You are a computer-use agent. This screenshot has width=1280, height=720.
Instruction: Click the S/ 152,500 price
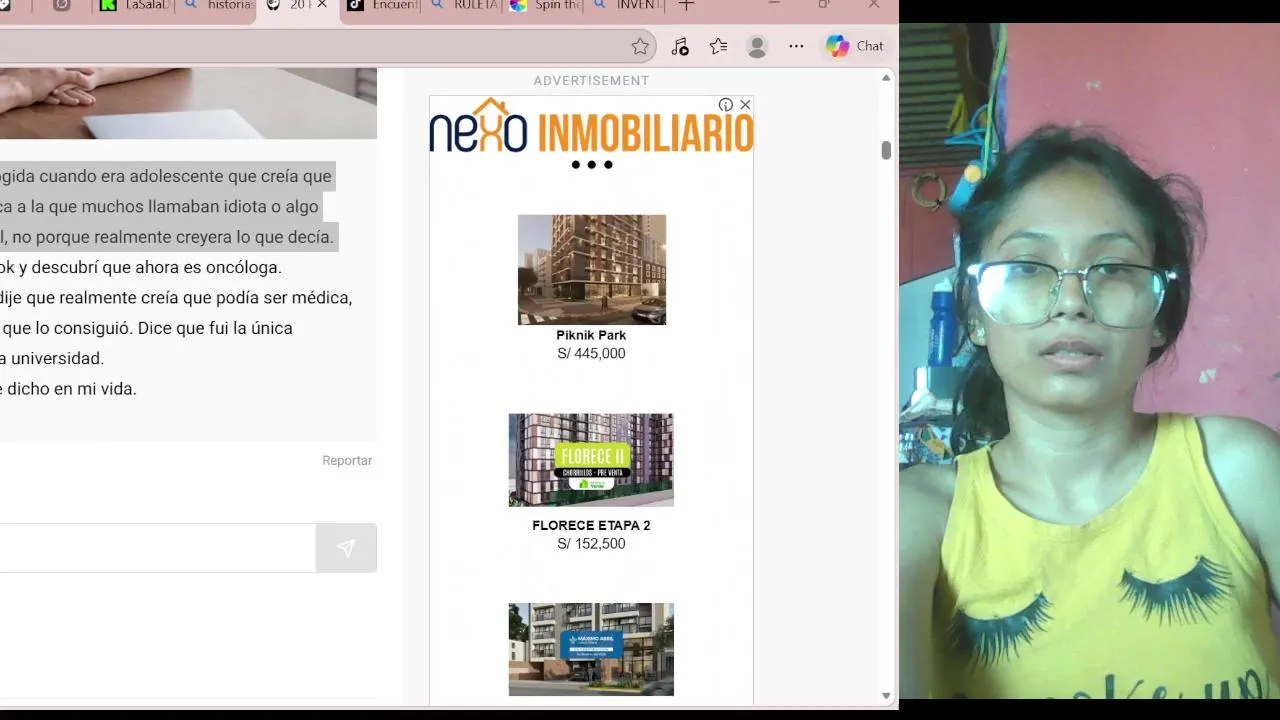coord(591,544)
